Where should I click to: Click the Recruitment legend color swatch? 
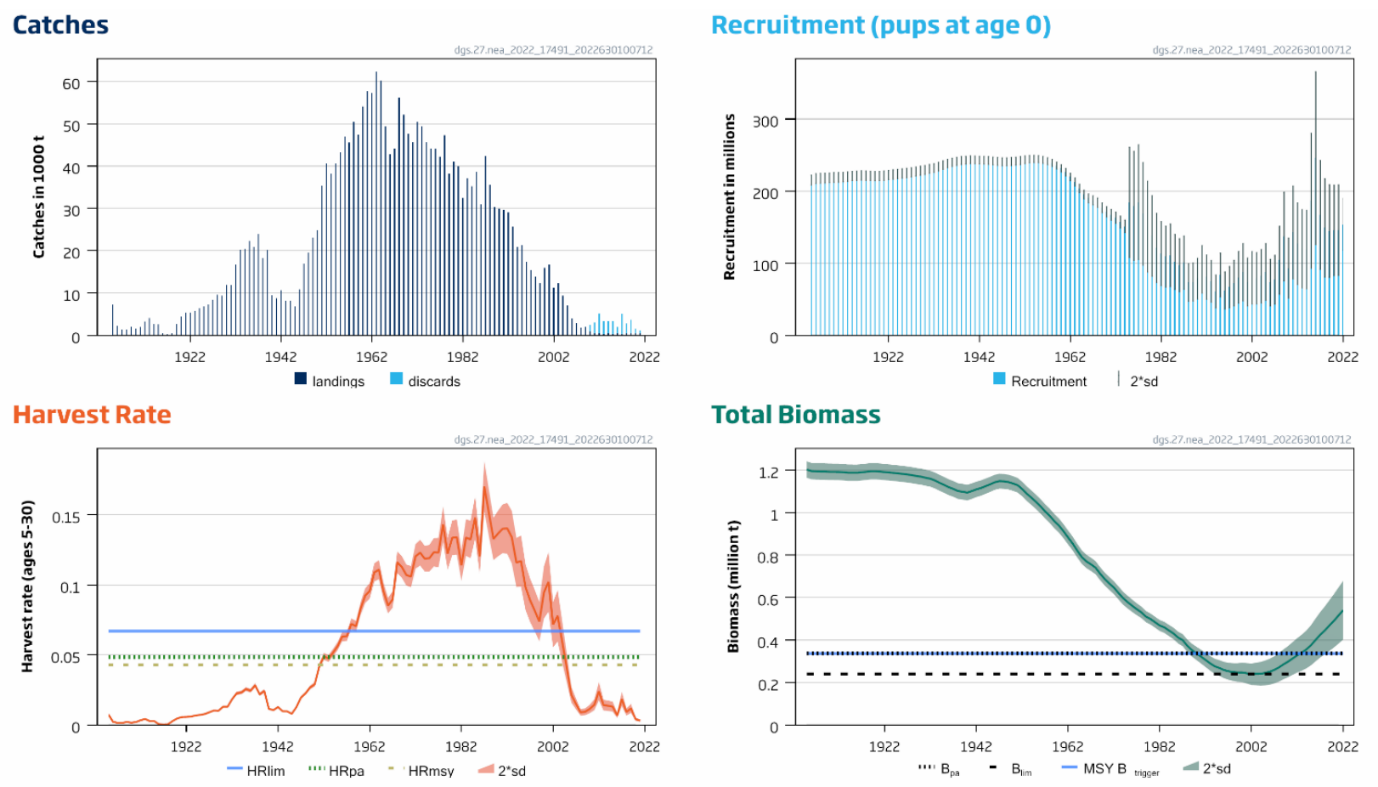tap(999, 380)
